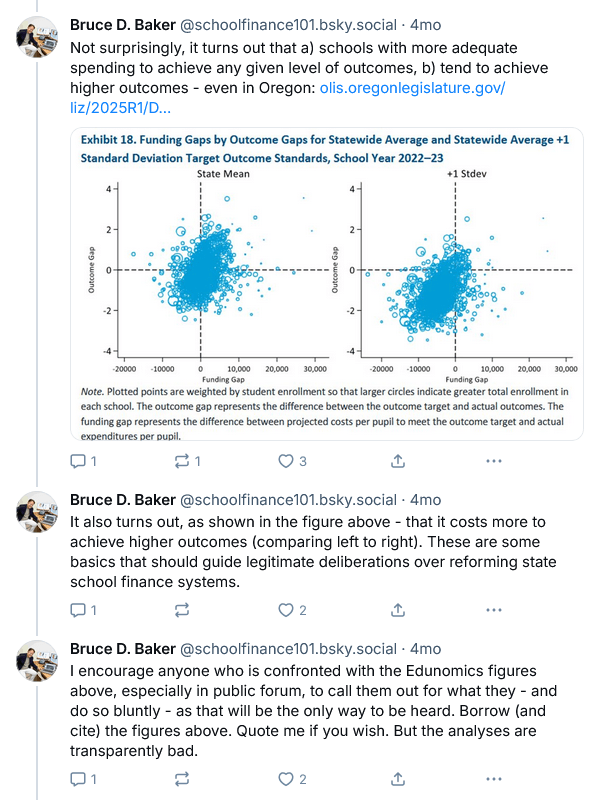The height and width of the screenshot is (800, 600).
Task: Open more options on the second post
Action: [x=493, y=609]
